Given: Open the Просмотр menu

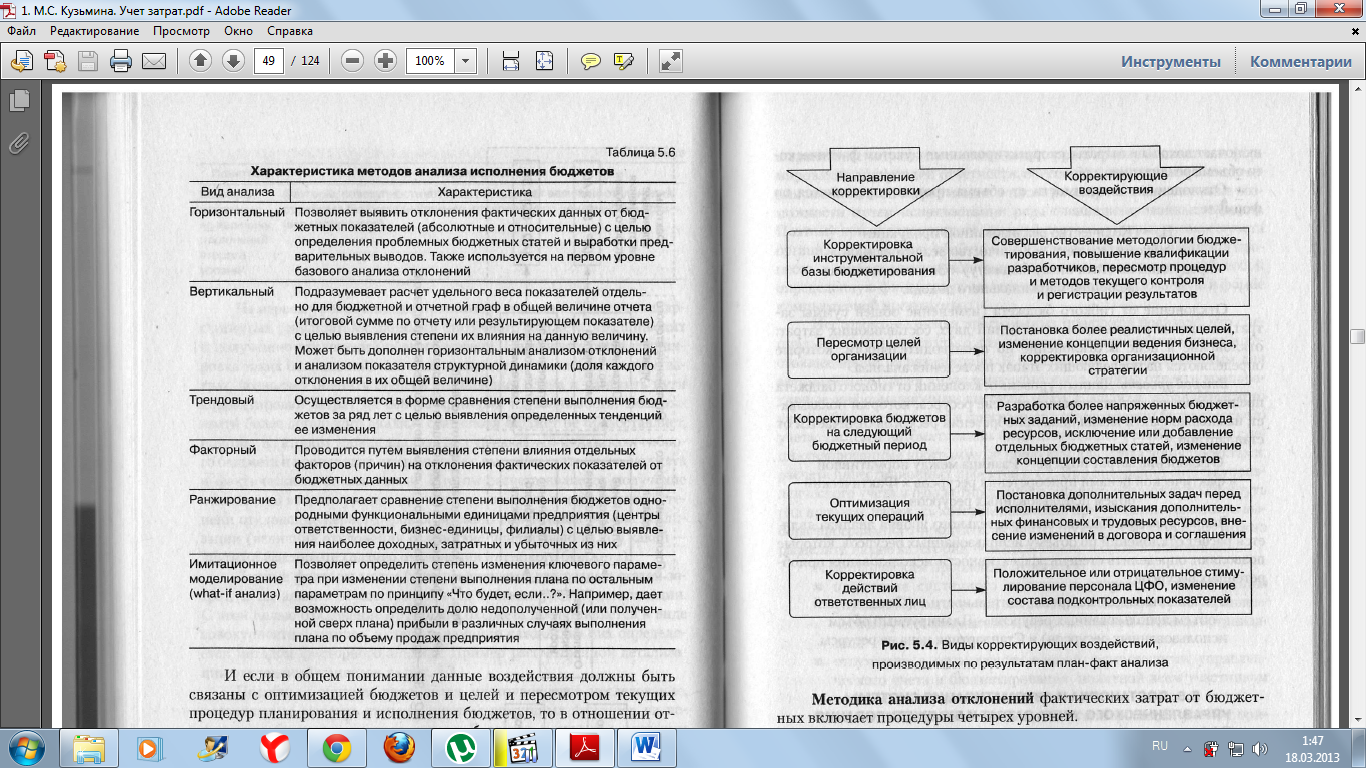Looking at the screenshot, I should pyautogui.click(x=181, y=31).
